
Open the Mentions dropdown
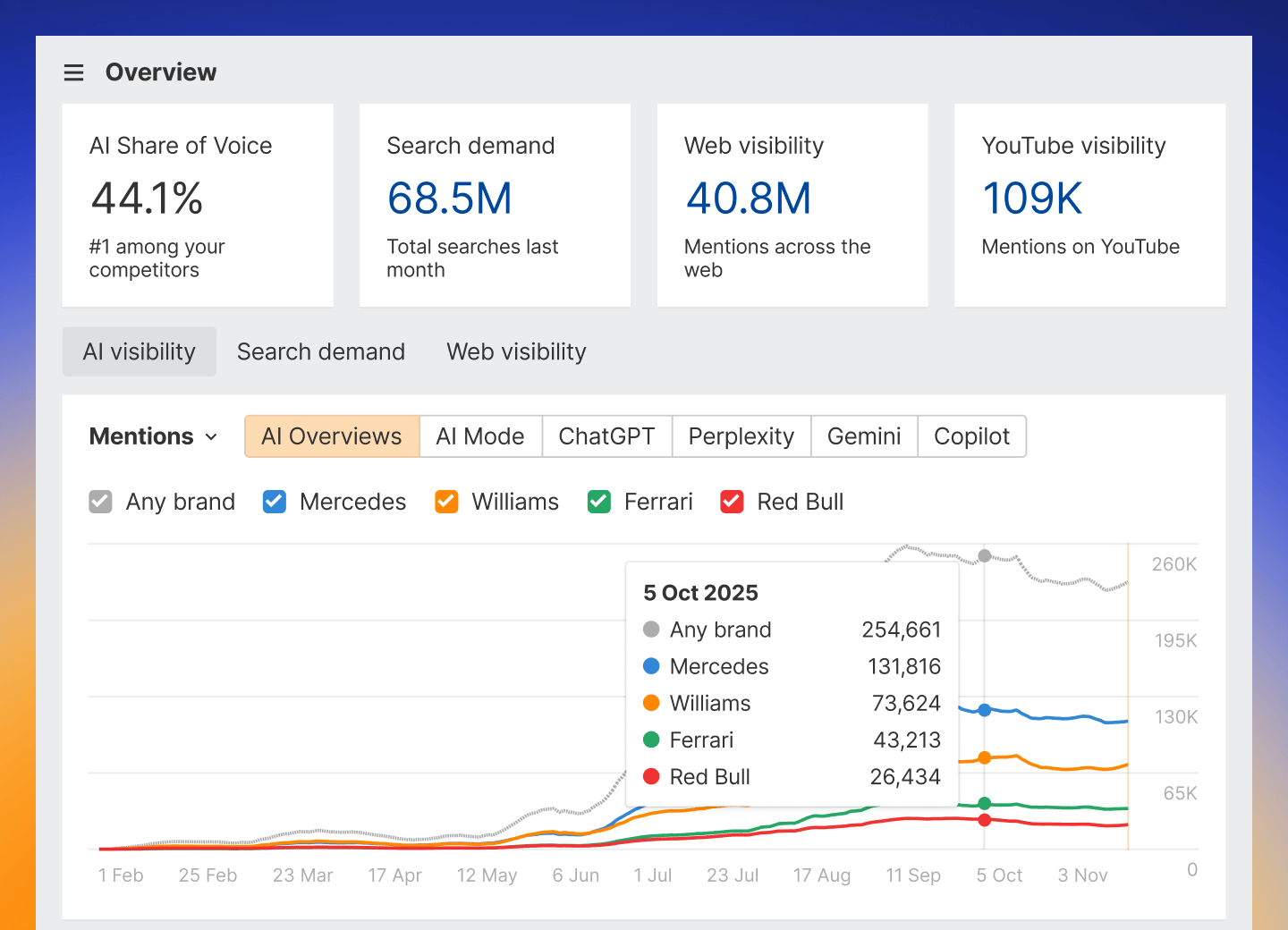[x=153, y=436]
